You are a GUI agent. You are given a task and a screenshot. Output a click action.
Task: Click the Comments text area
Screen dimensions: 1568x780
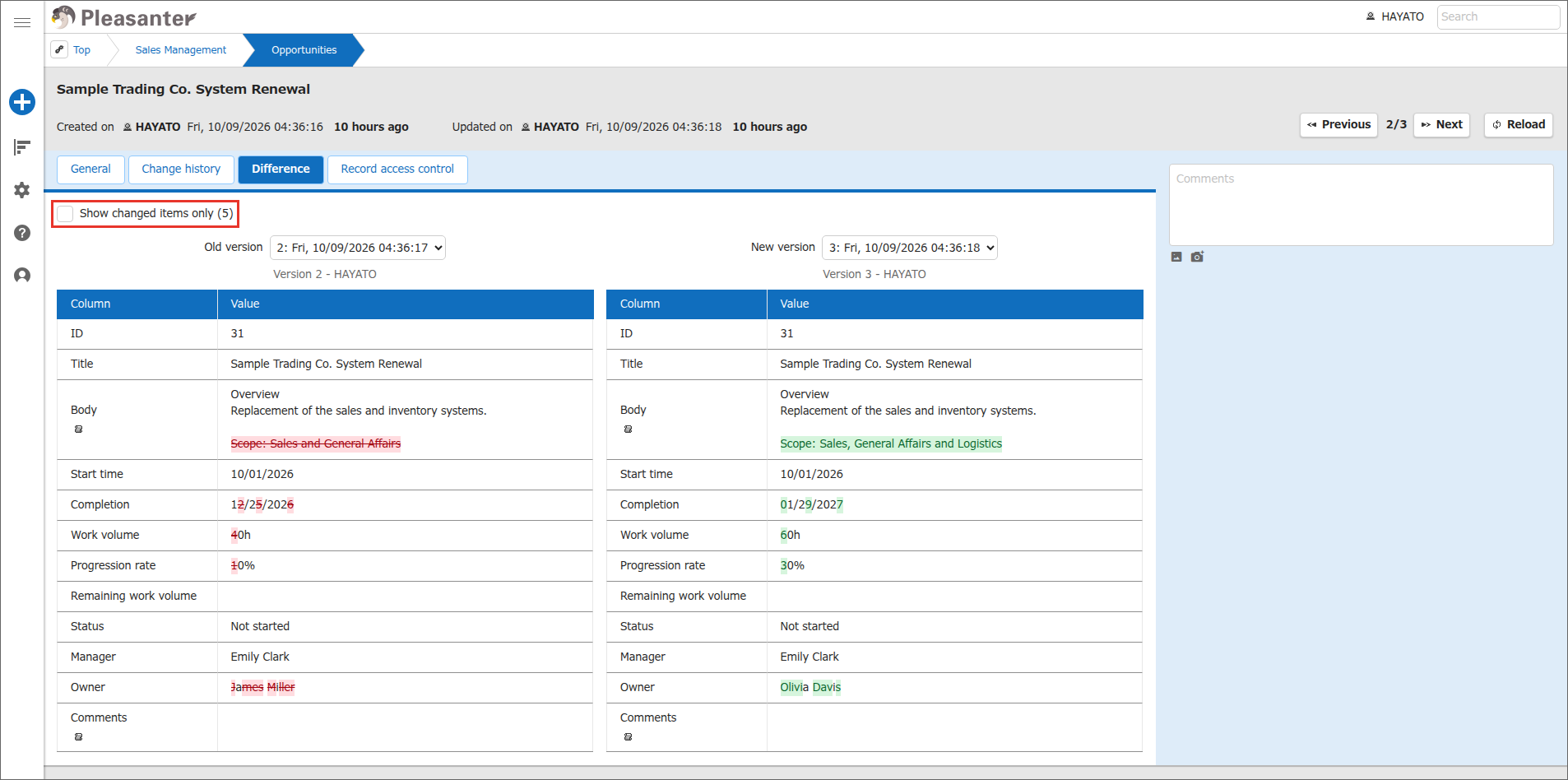(1362, 205)
